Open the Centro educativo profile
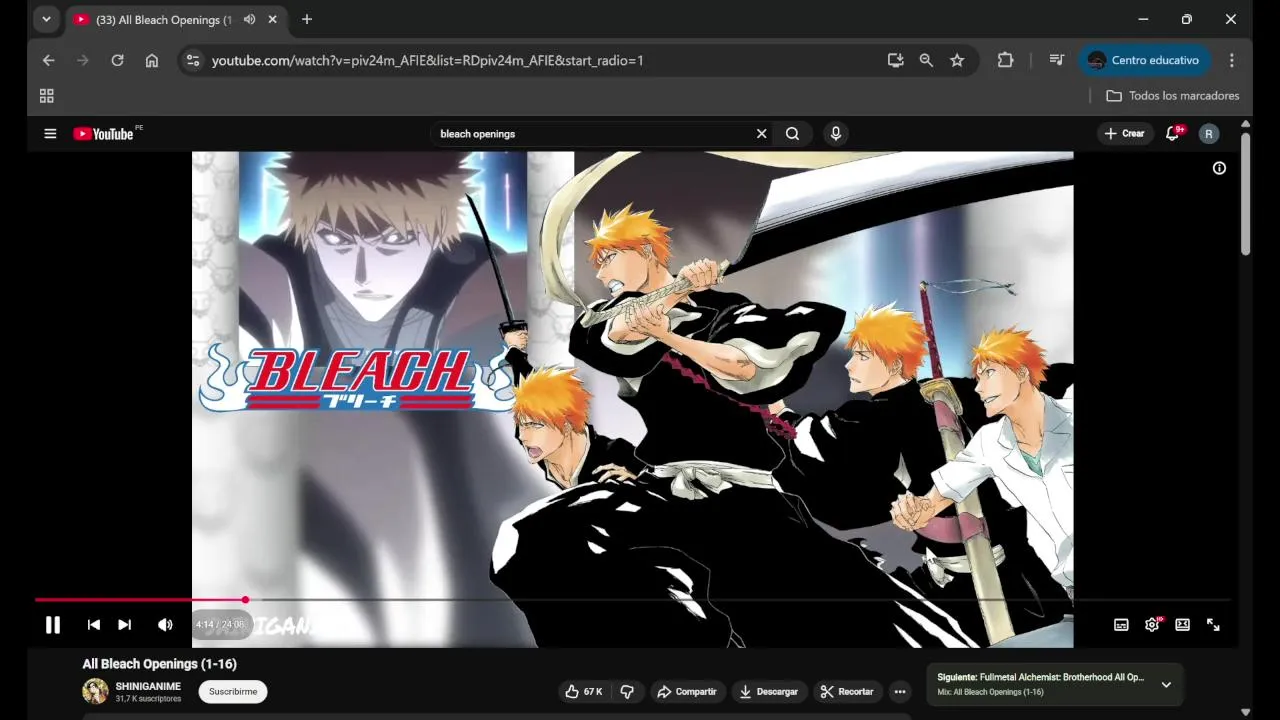The height and width of the screenshot is (720, 1280). 1145,60
